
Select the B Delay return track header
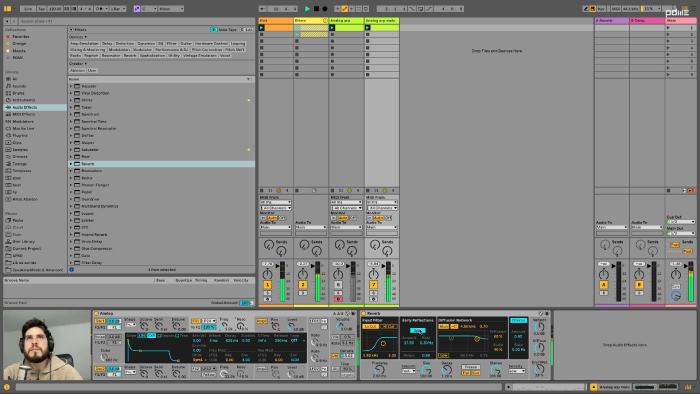(x=647, y=21)
